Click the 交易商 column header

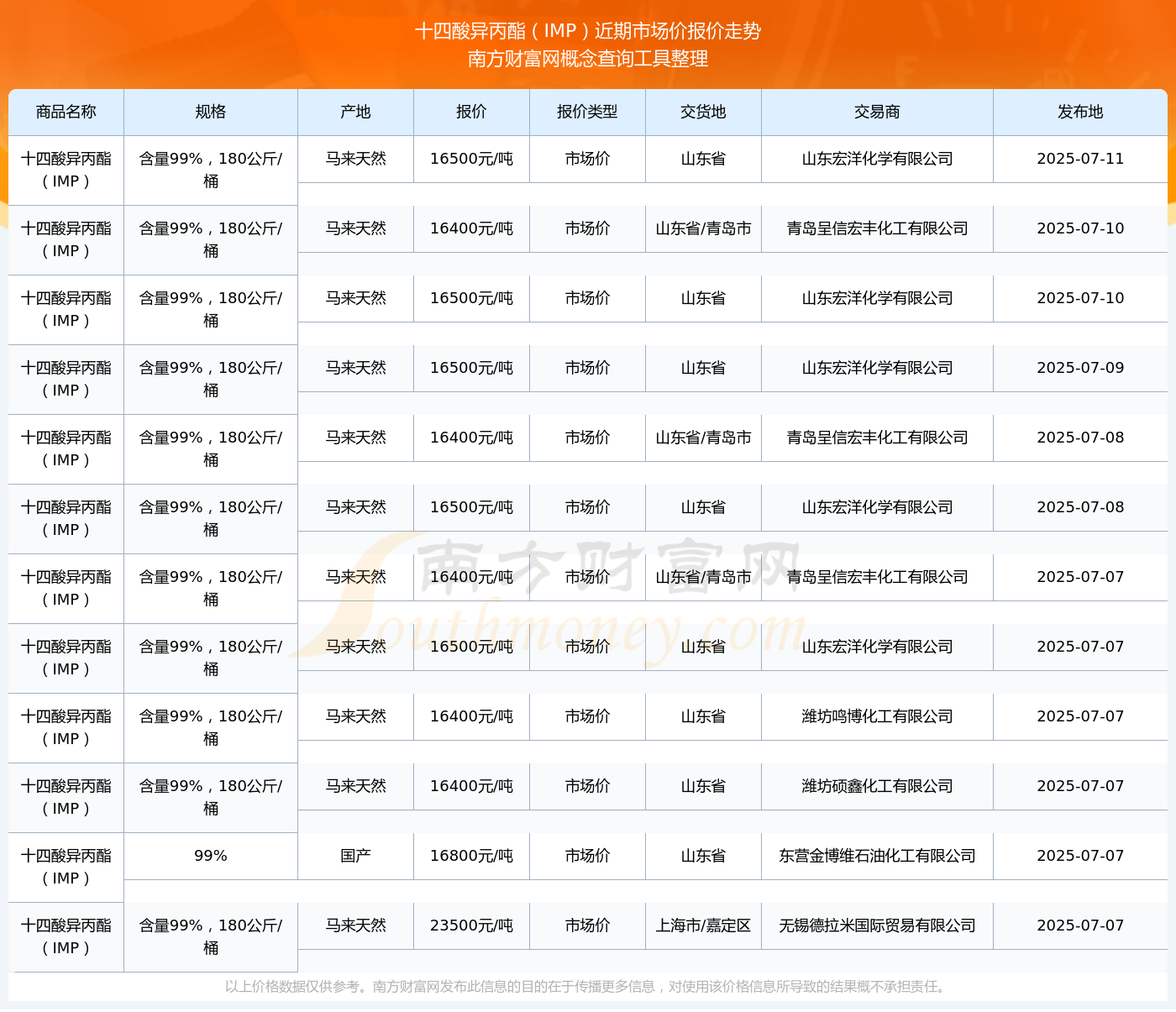click(x=878, y=112)
